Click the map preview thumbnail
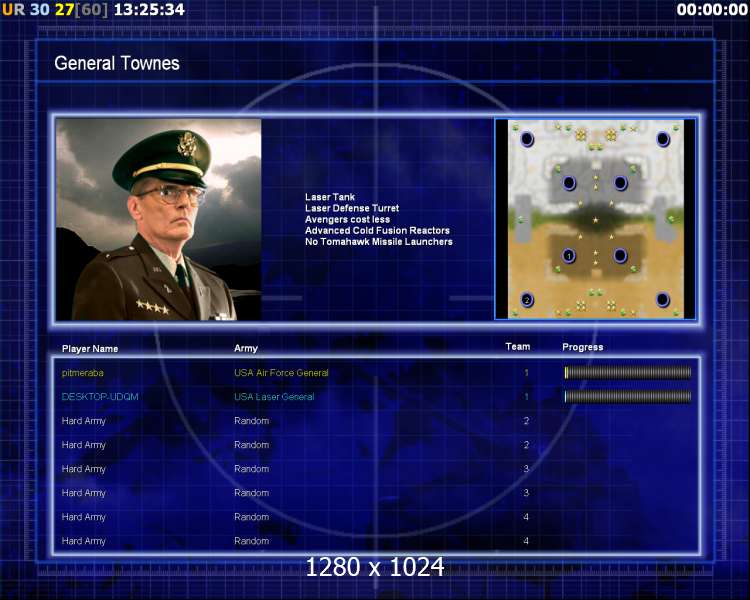 (595, 219)
